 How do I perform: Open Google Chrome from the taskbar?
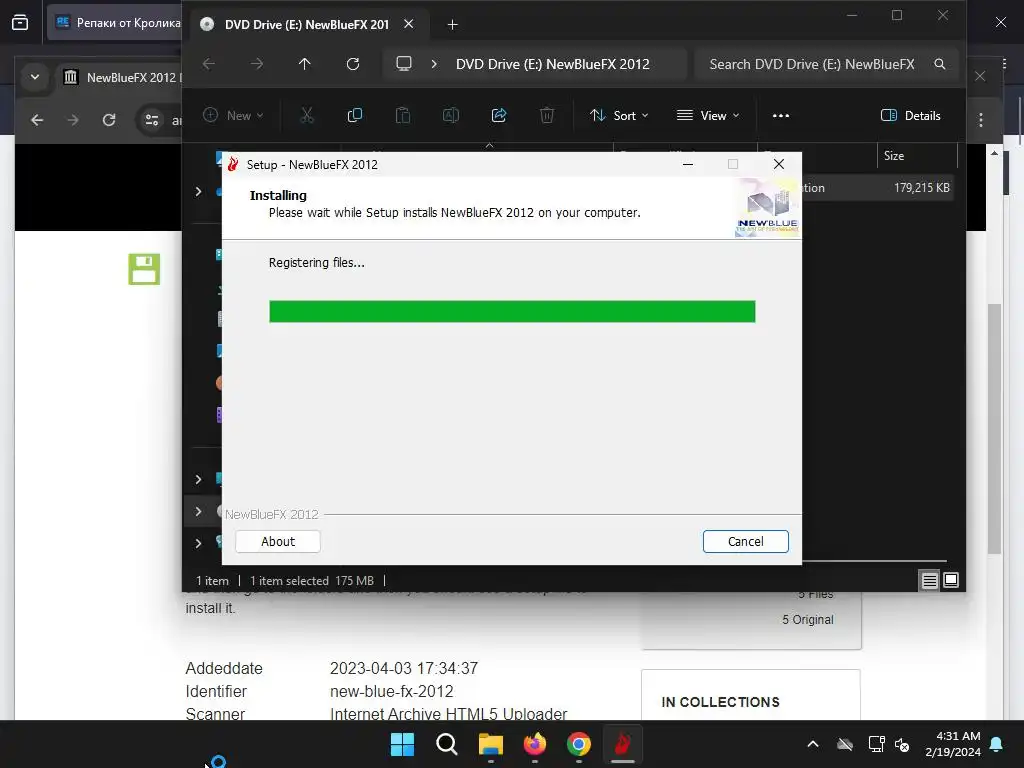coord(579,744)
